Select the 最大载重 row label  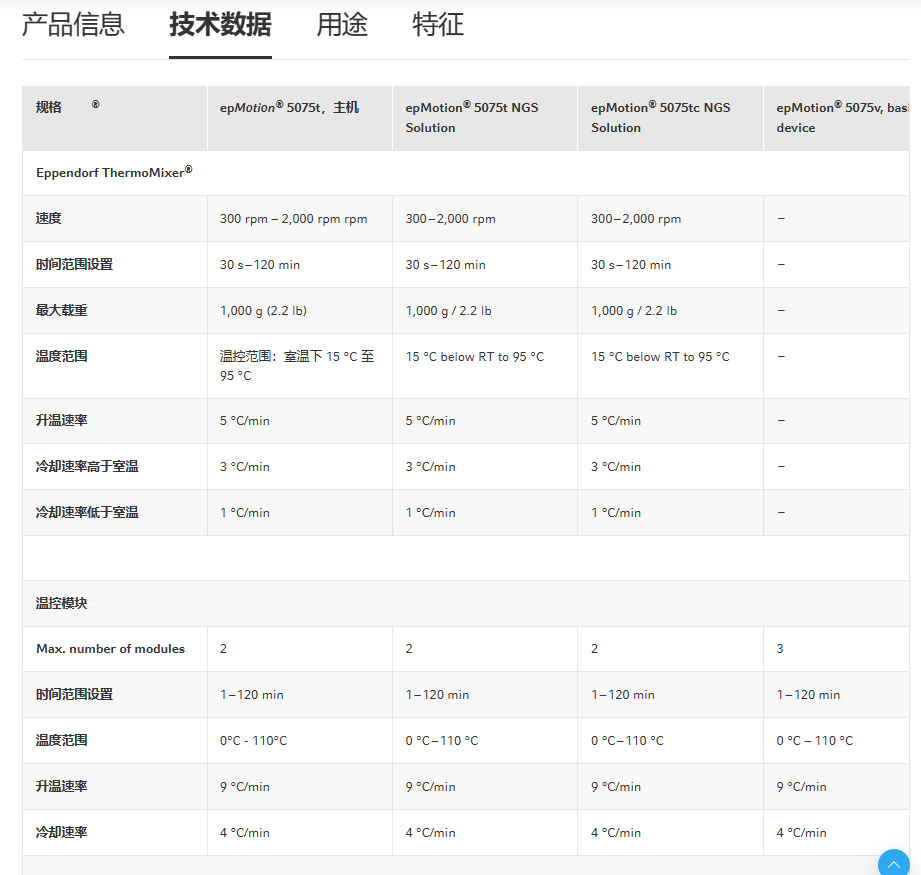tap(62, 310)
